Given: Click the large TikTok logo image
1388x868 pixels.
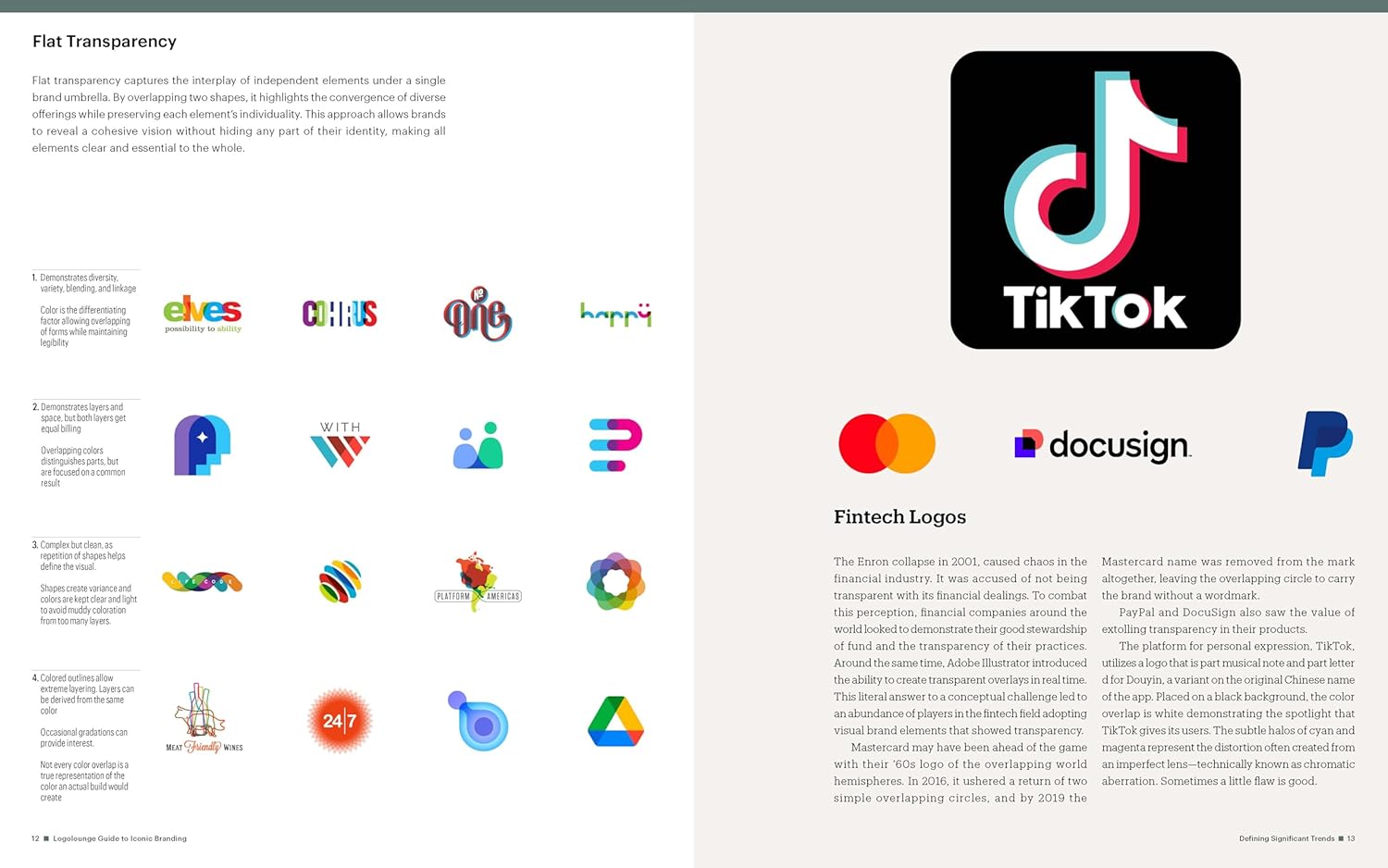Looking at the screenshot, I should click(x=1095, y=200).
